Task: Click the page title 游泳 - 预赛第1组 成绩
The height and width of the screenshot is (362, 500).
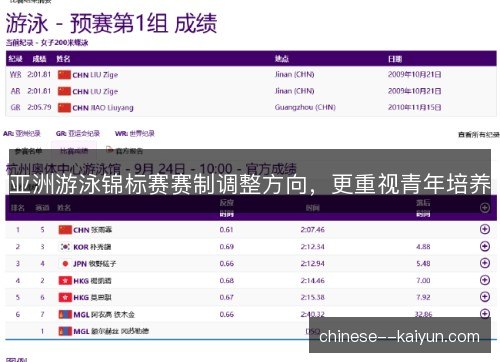Action: (111, 23)
